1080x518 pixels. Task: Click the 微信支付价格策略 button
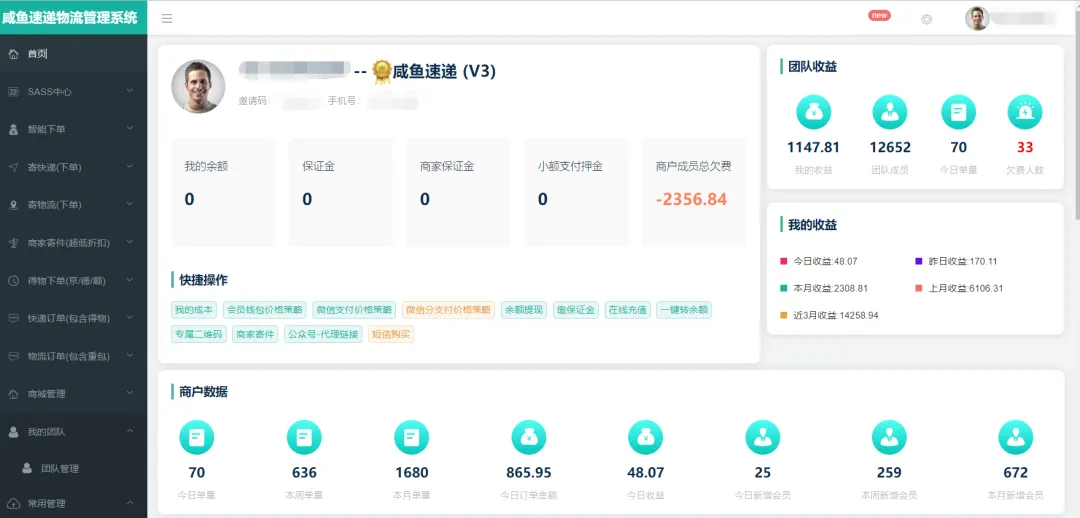coord(354,310)
